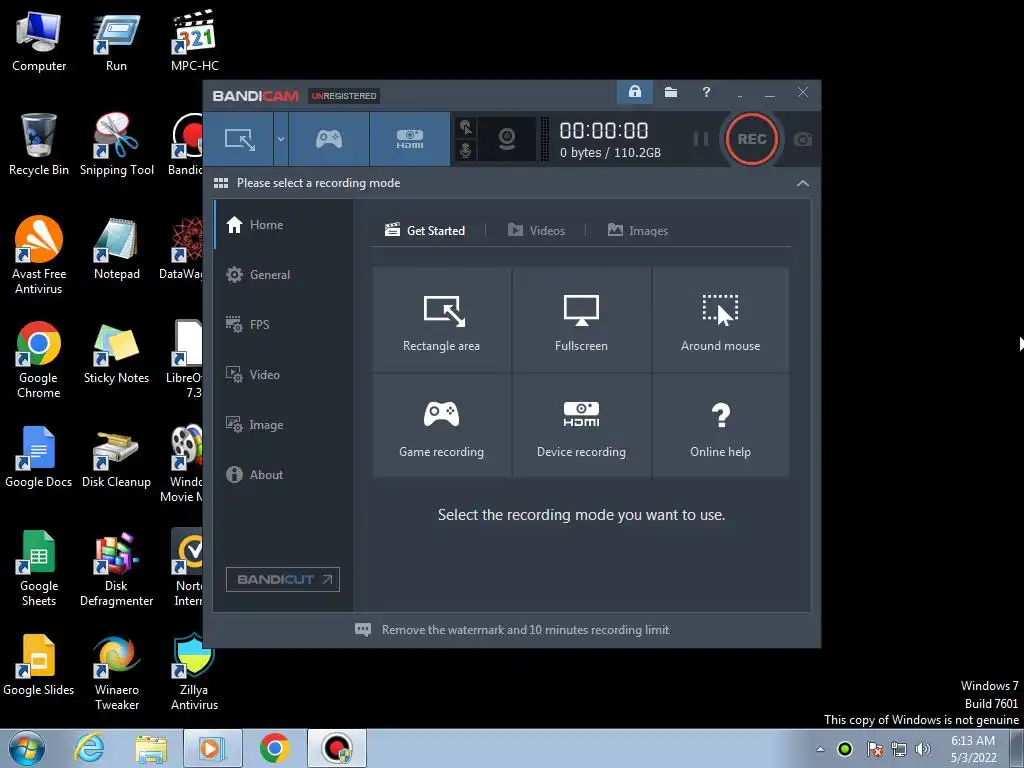Switch to the Videos tab

(536, 231)
